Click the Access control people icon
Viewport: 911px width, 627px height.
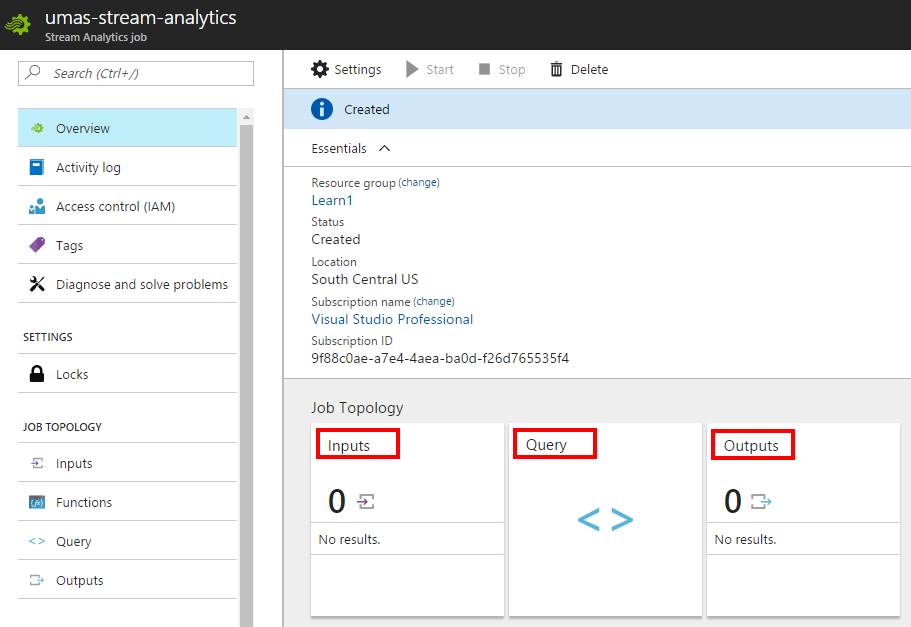(x=37, y=206)
